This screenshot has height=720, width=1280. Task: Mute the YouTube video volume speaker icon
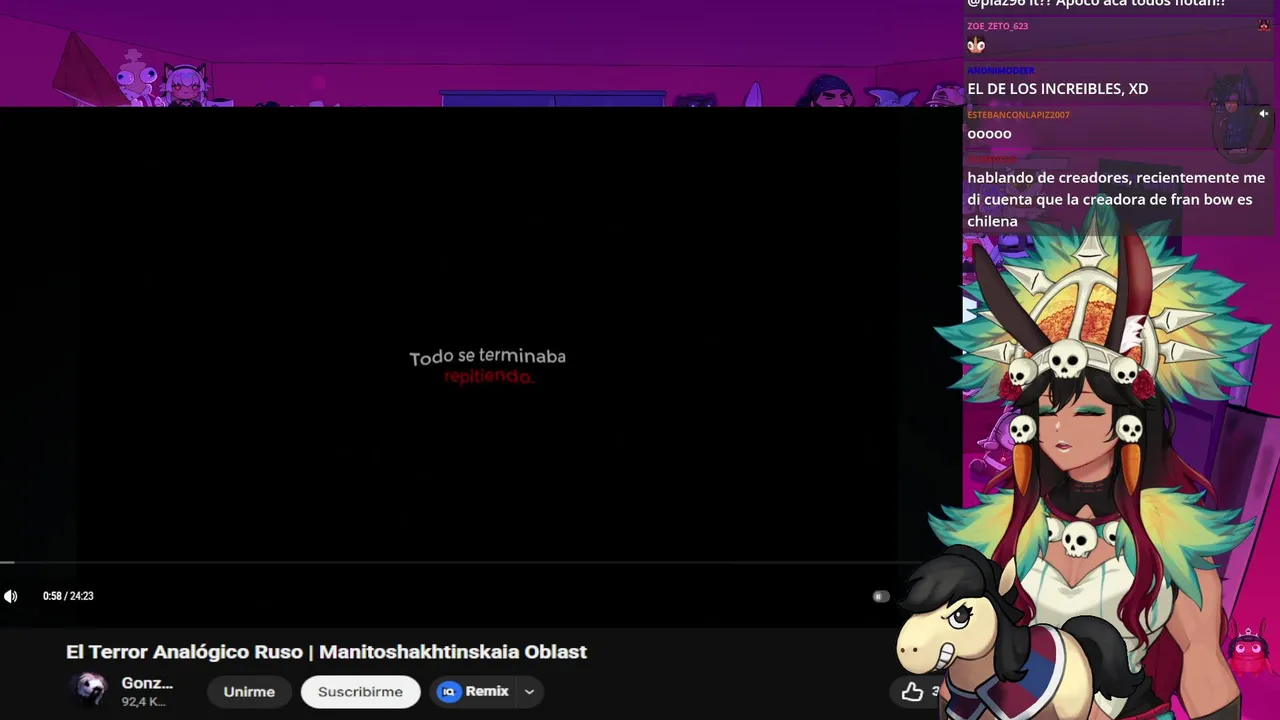tap(11, 596)
